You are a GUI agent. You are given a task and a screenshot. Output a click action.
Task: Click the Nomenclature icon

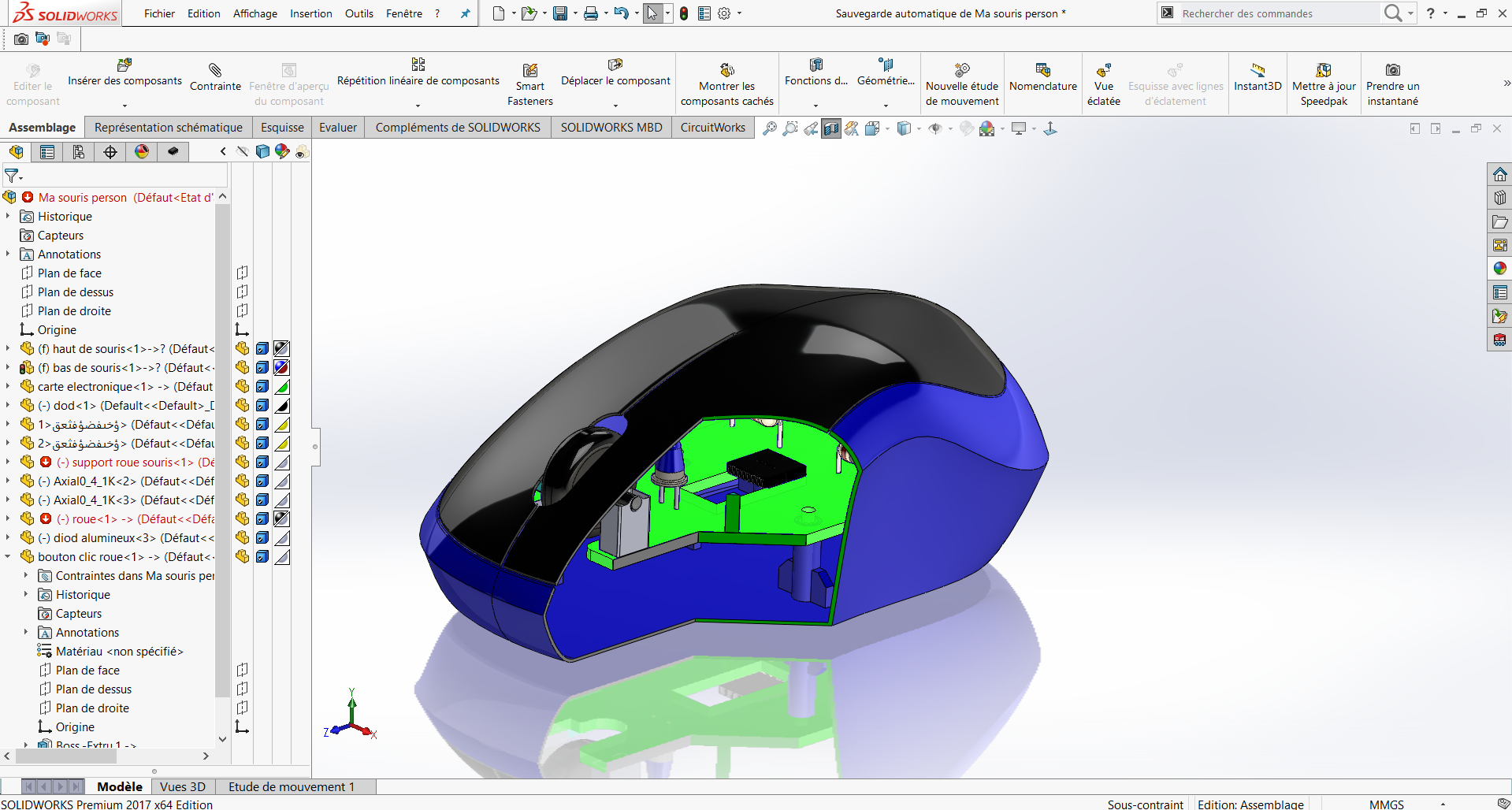tap(1042, 71)
